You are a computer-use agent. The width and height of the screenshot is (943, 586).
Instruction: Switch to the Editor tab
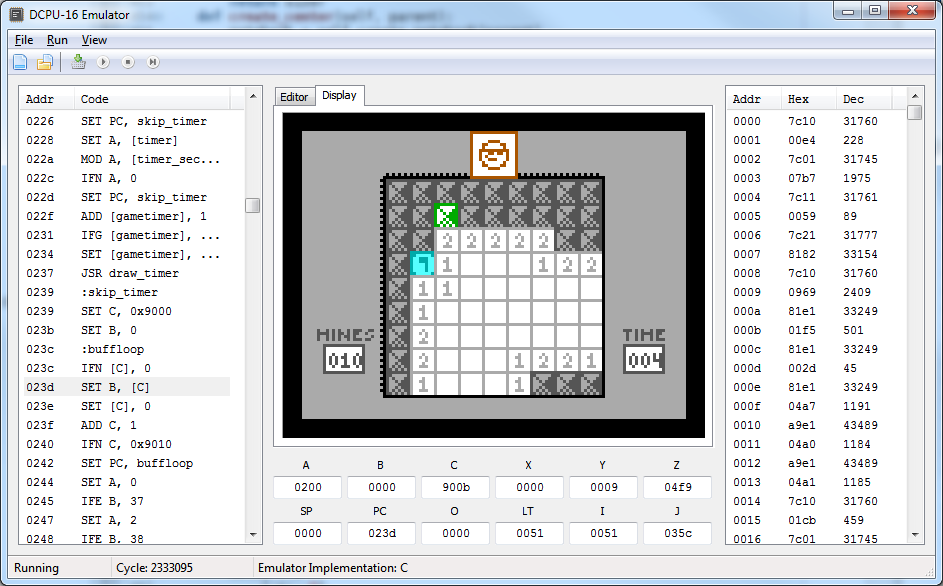pyautogui.click(x=294, y=97)
